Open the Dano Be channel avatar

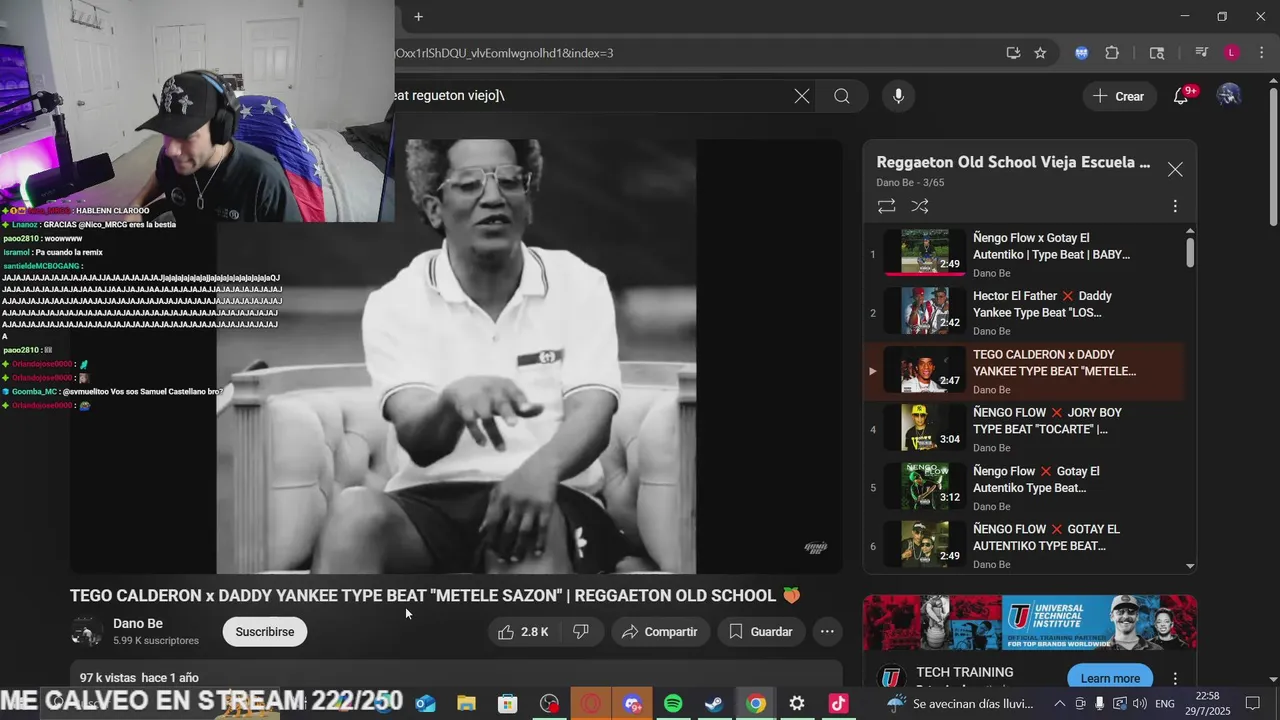tap(86, 632)
